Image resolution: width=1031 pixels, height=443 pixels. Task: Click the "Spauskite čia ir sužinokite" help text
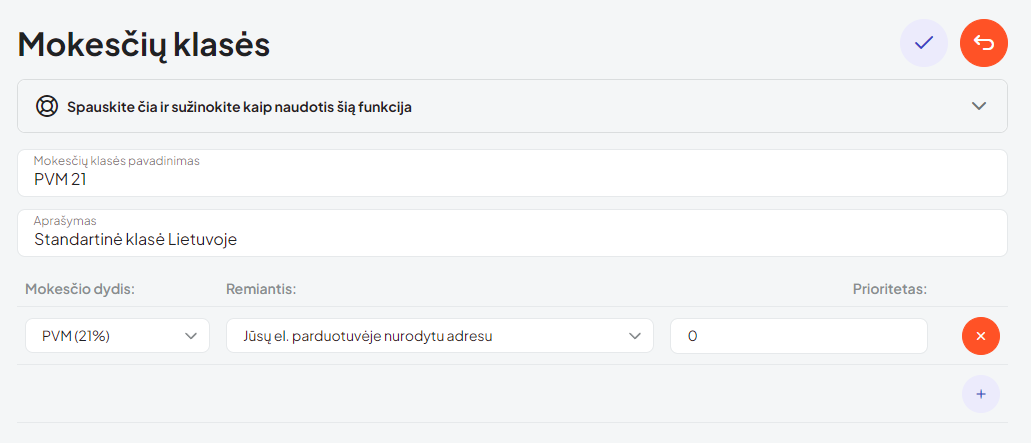239,106
